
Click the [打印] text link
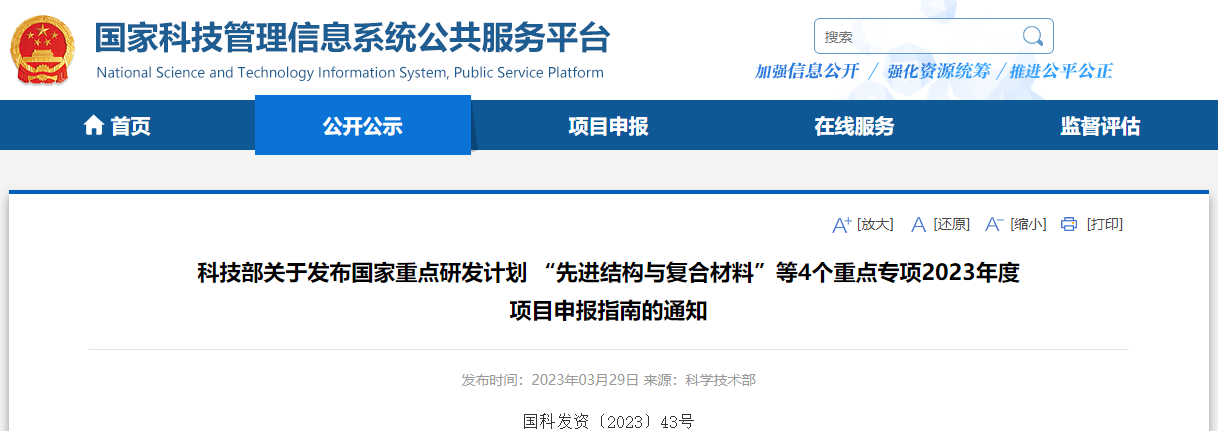(x=1105, y=224)
